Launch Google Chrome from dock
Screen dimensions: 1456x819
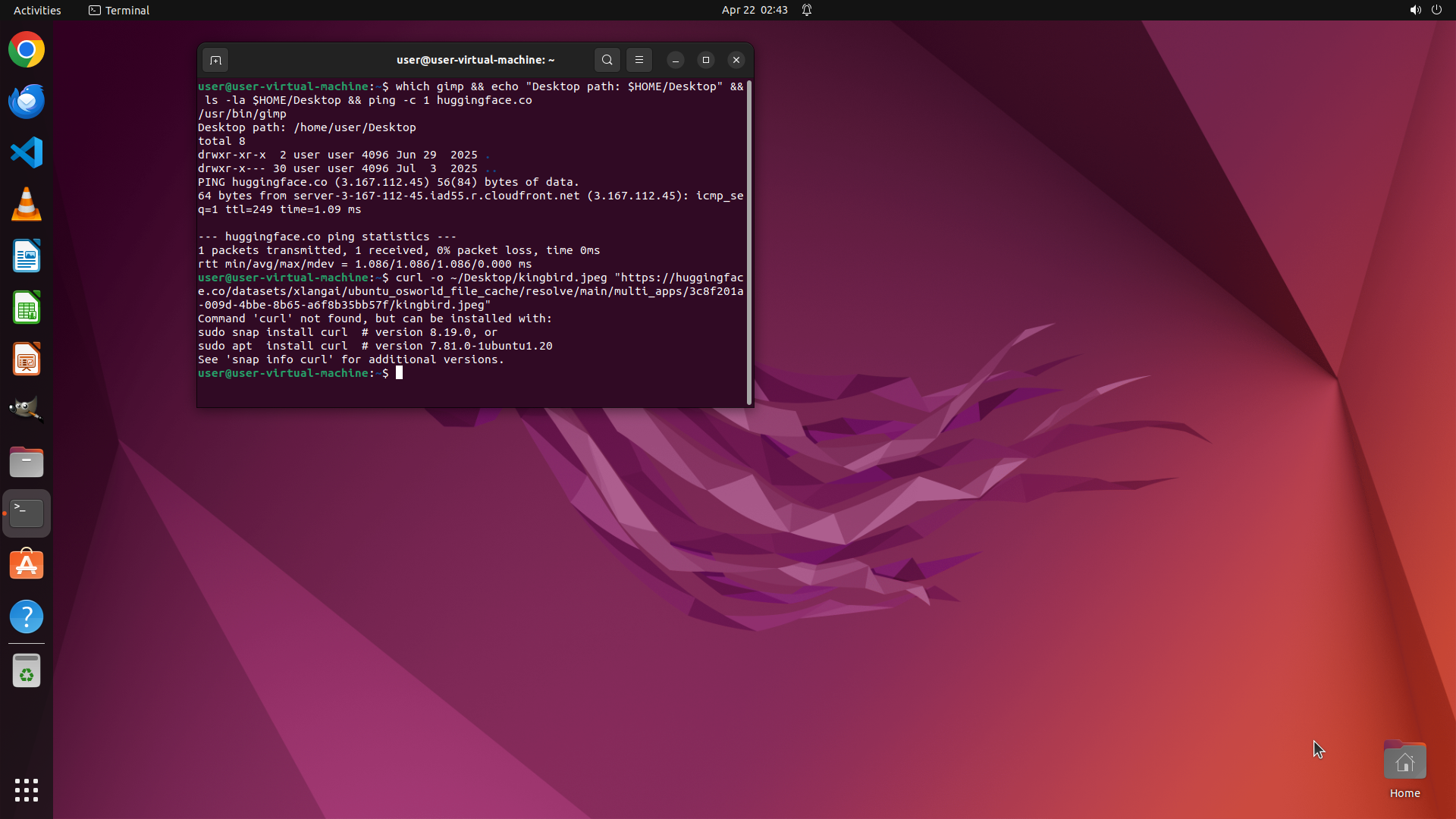(27, 50)
